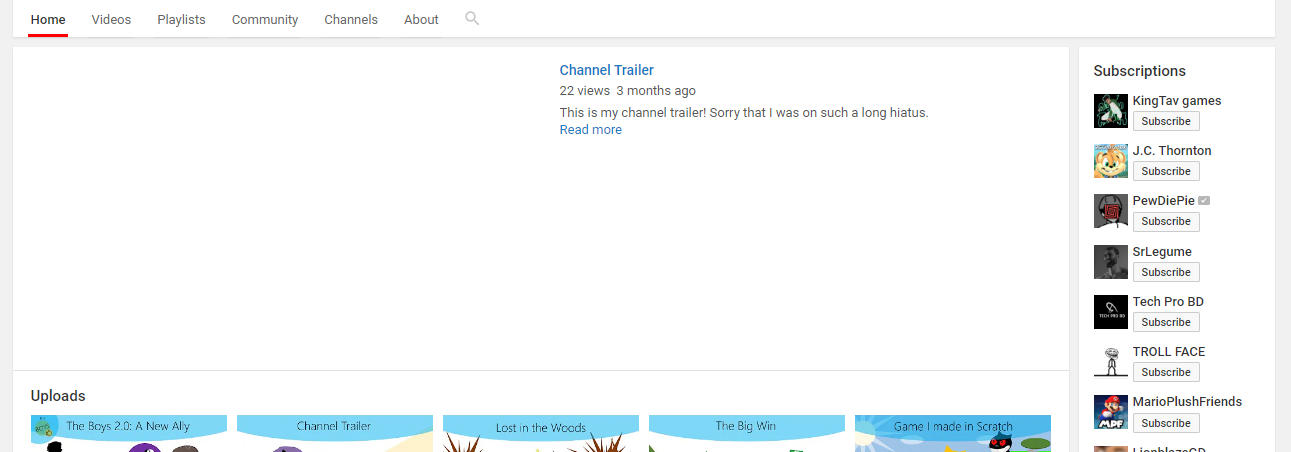This screenshot has height=452, width=1291.
Task: Click the Subscriptions sidebar heading
Action: [x=1140, y=71]
